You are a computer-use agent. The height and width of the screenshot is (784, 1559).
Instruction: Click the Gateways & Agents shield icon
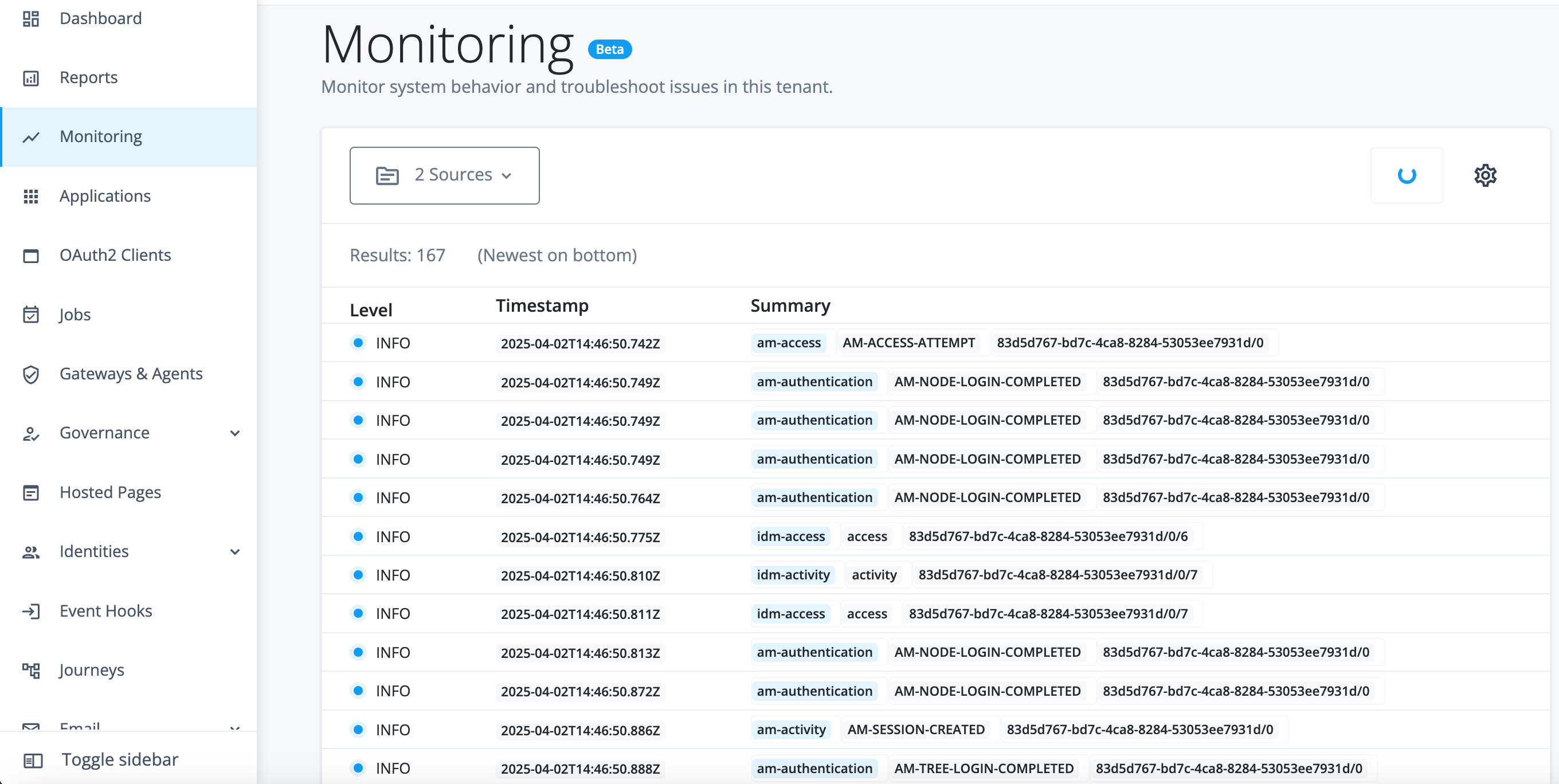pos(31,374)
